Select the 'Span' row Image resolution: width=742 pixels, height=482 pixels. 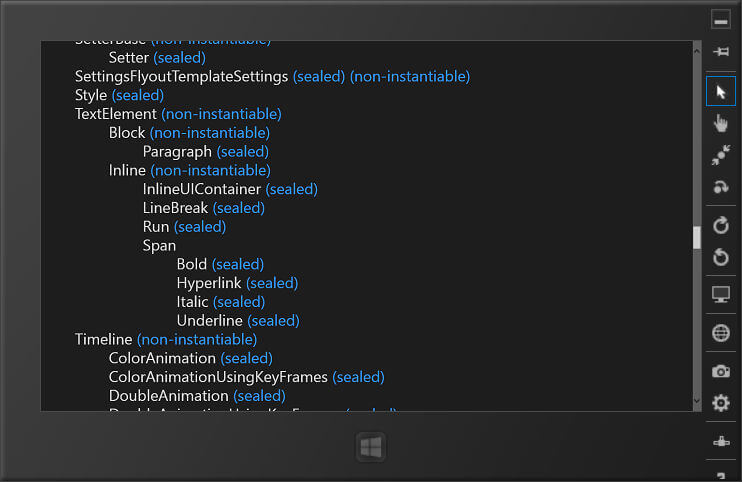pos(159,246)
